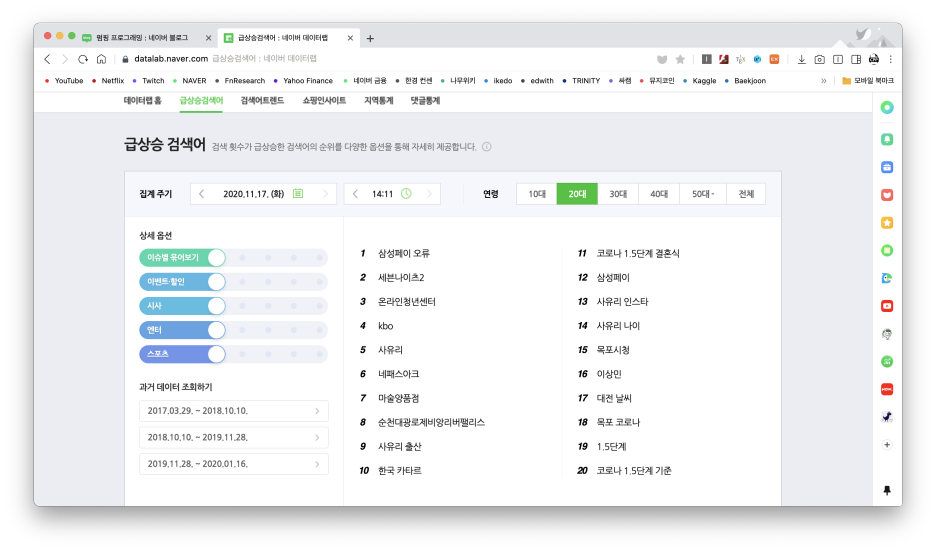Open the YouTube bookmark
The width and height of the screenshot is (936, 551).
tap(64, 81)
